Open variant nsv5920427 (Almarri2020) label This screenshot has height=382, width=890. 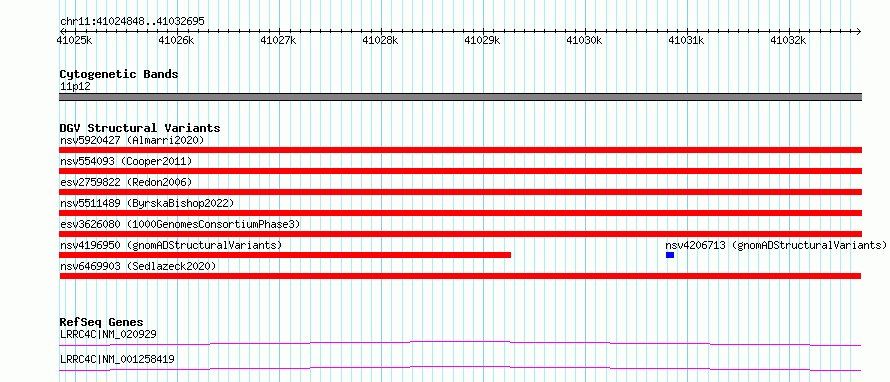[132, 140]
